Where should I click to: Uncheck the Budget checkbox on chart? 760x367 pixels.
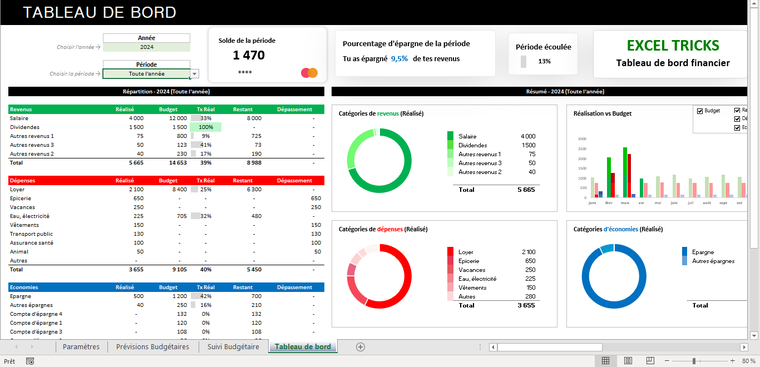[699, 111]
